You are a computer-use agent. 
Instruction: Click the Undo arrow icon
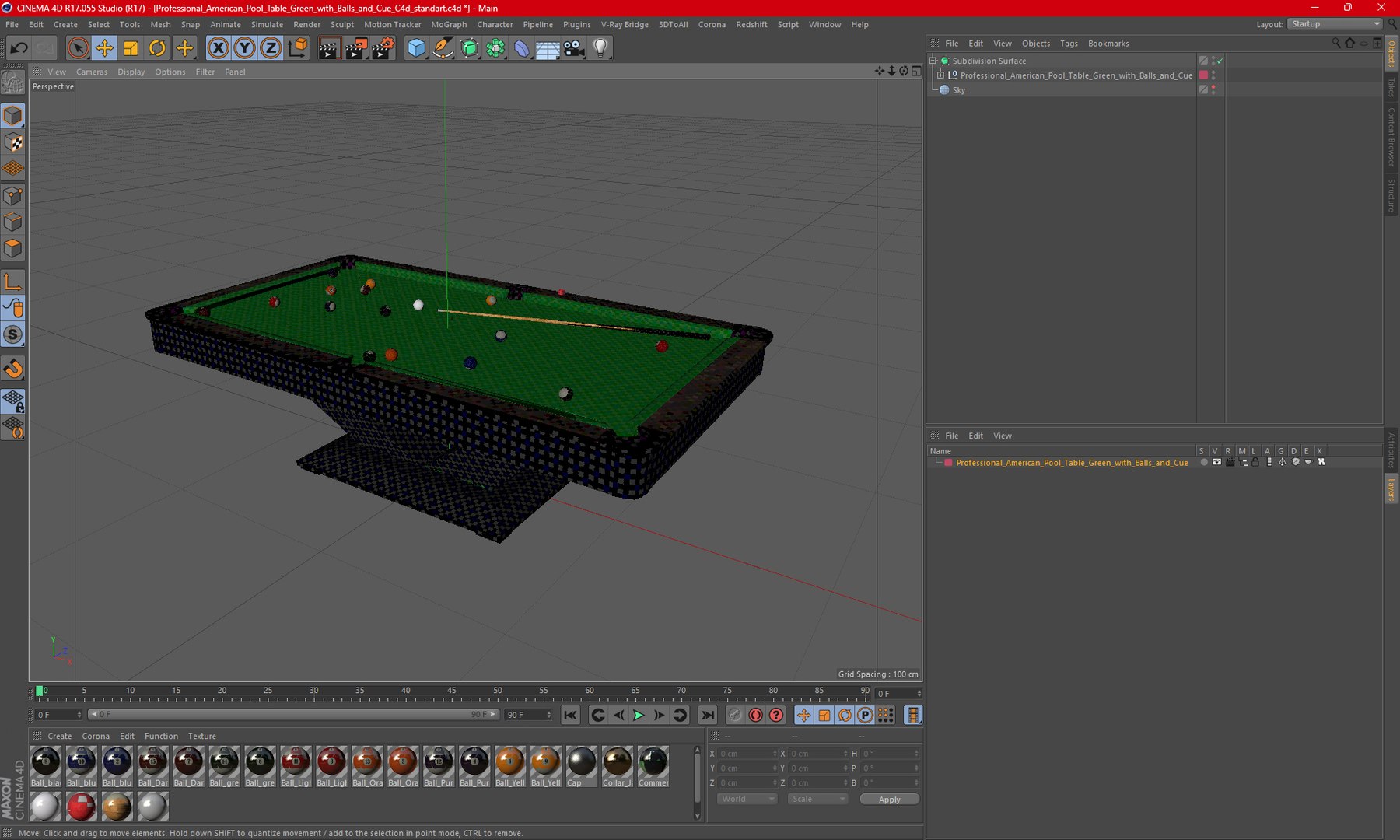pos(19,48)
